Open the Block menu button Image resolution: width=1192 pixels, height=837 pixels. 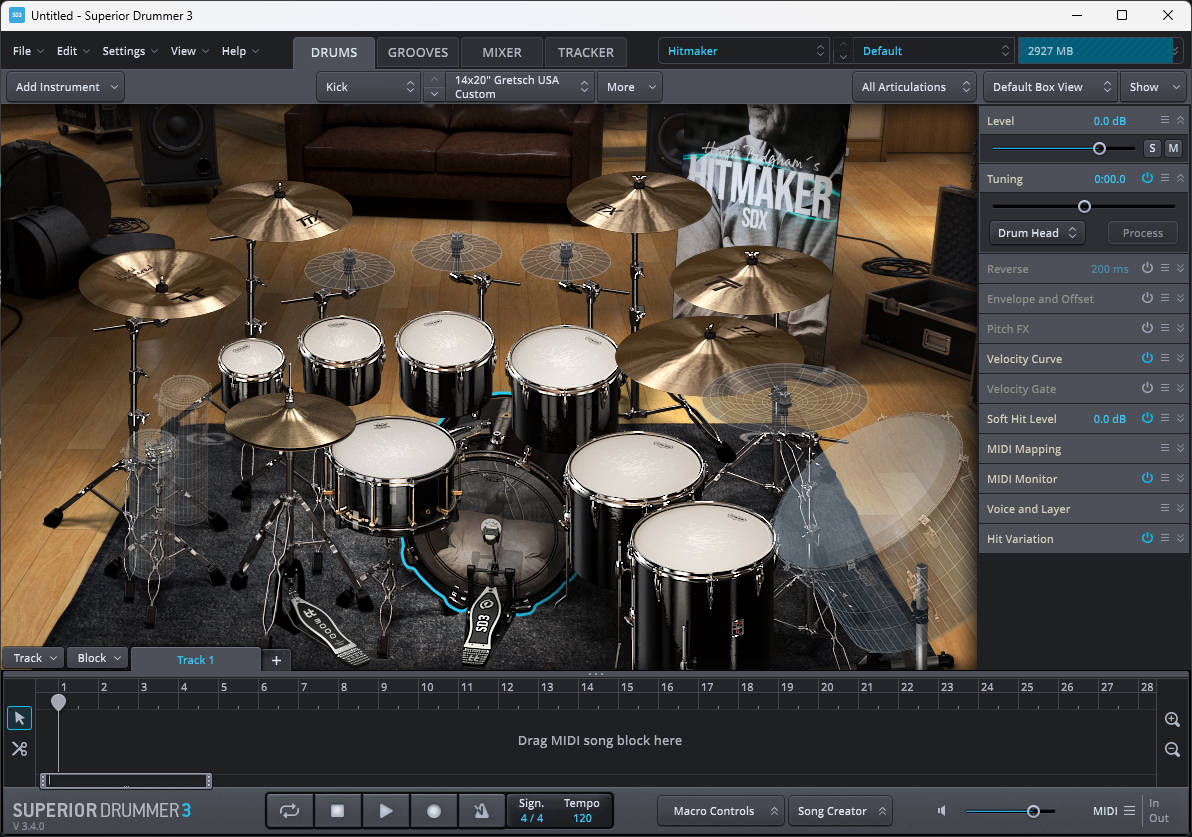coord(99,658)
